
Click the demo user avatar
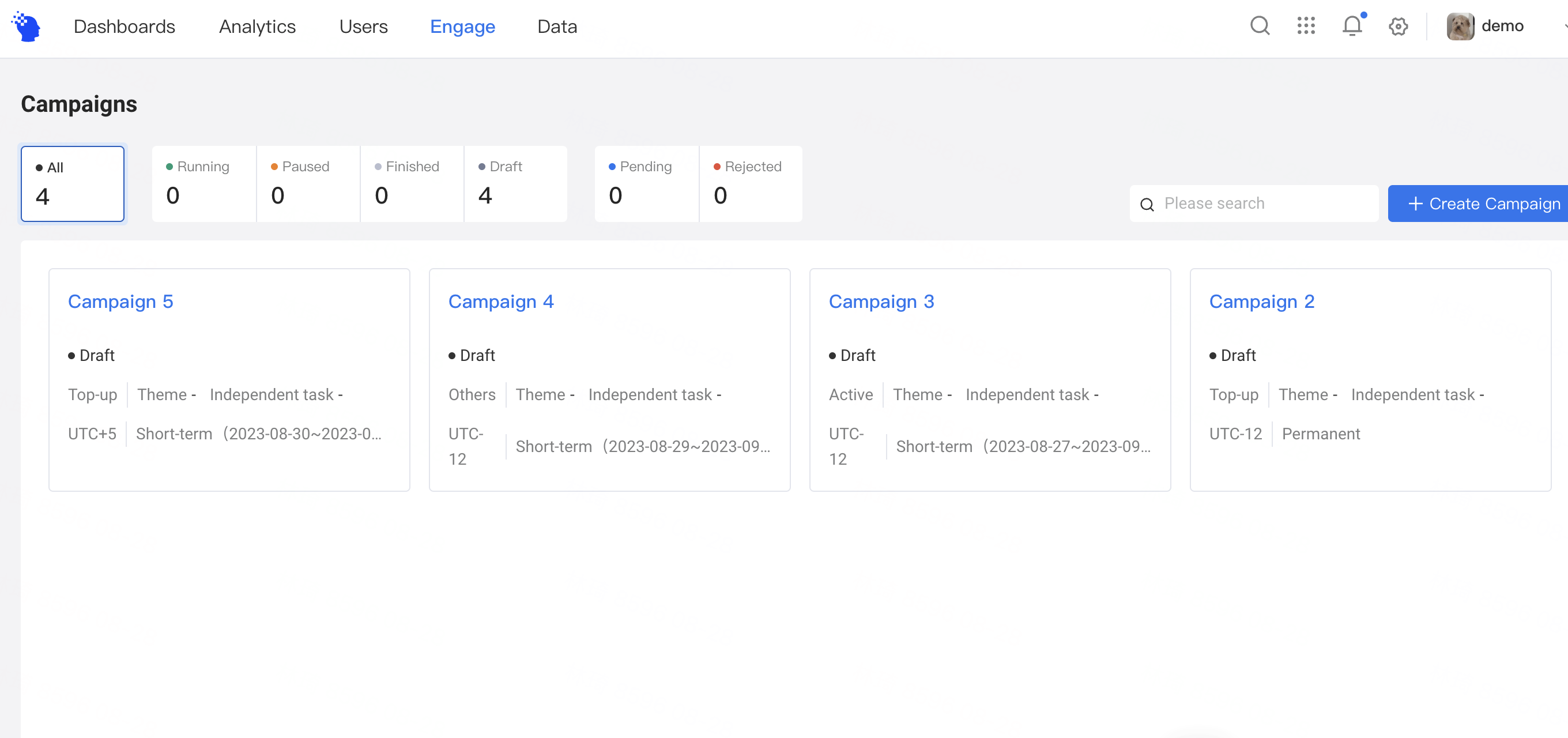coord(1460,27)
